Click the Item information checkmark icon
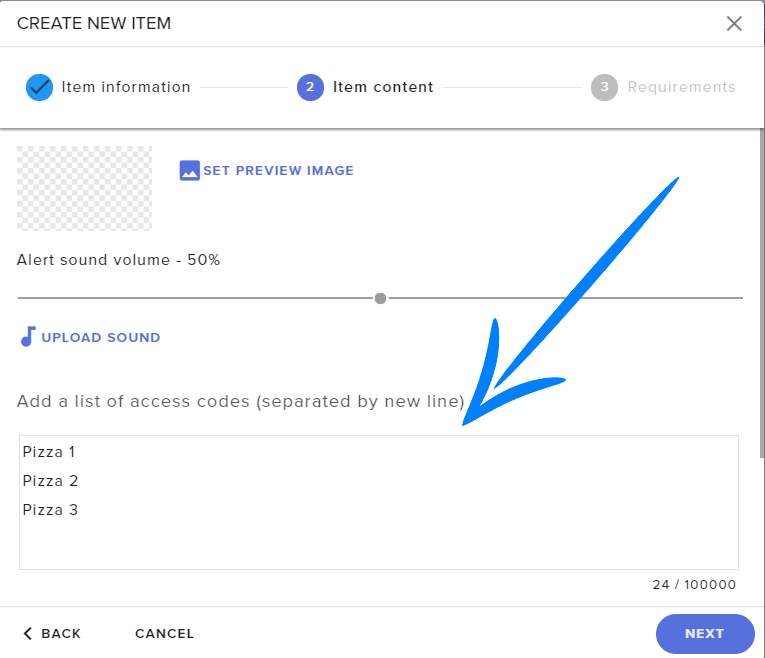The width and height of the screenshot is (765, 658). (x=39, y=87)
